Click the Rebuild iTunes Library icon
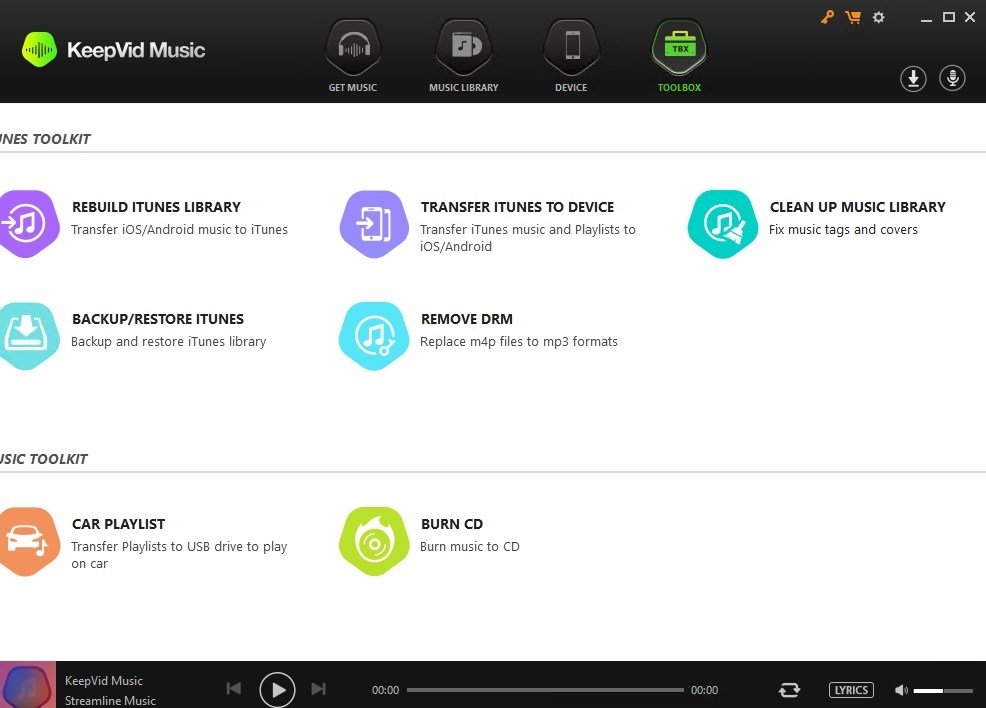Screen dimensions: 986x708 (x=29, y=224)
